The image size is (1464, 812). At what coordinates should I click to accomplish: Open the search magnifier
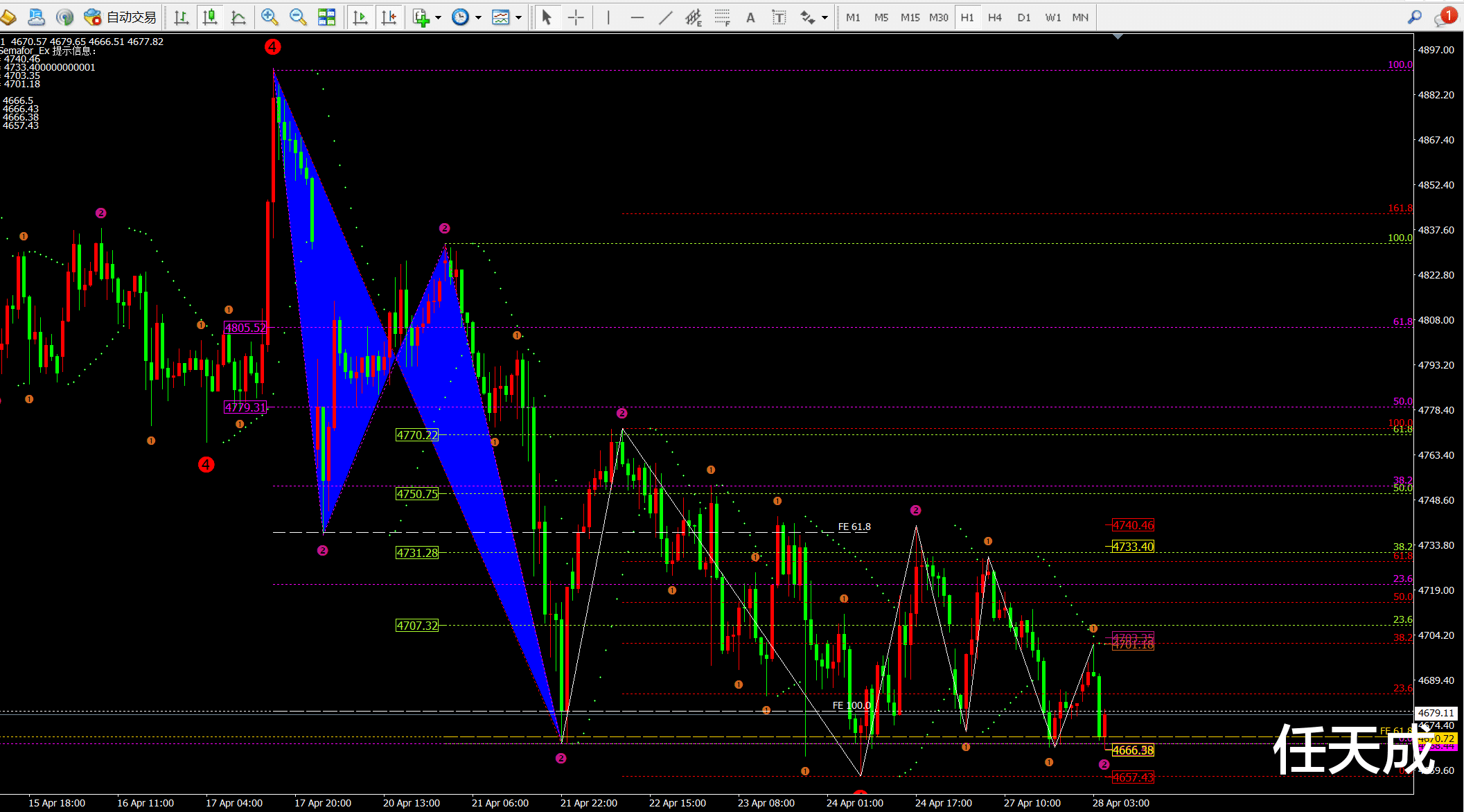[x=1415, y=17]
